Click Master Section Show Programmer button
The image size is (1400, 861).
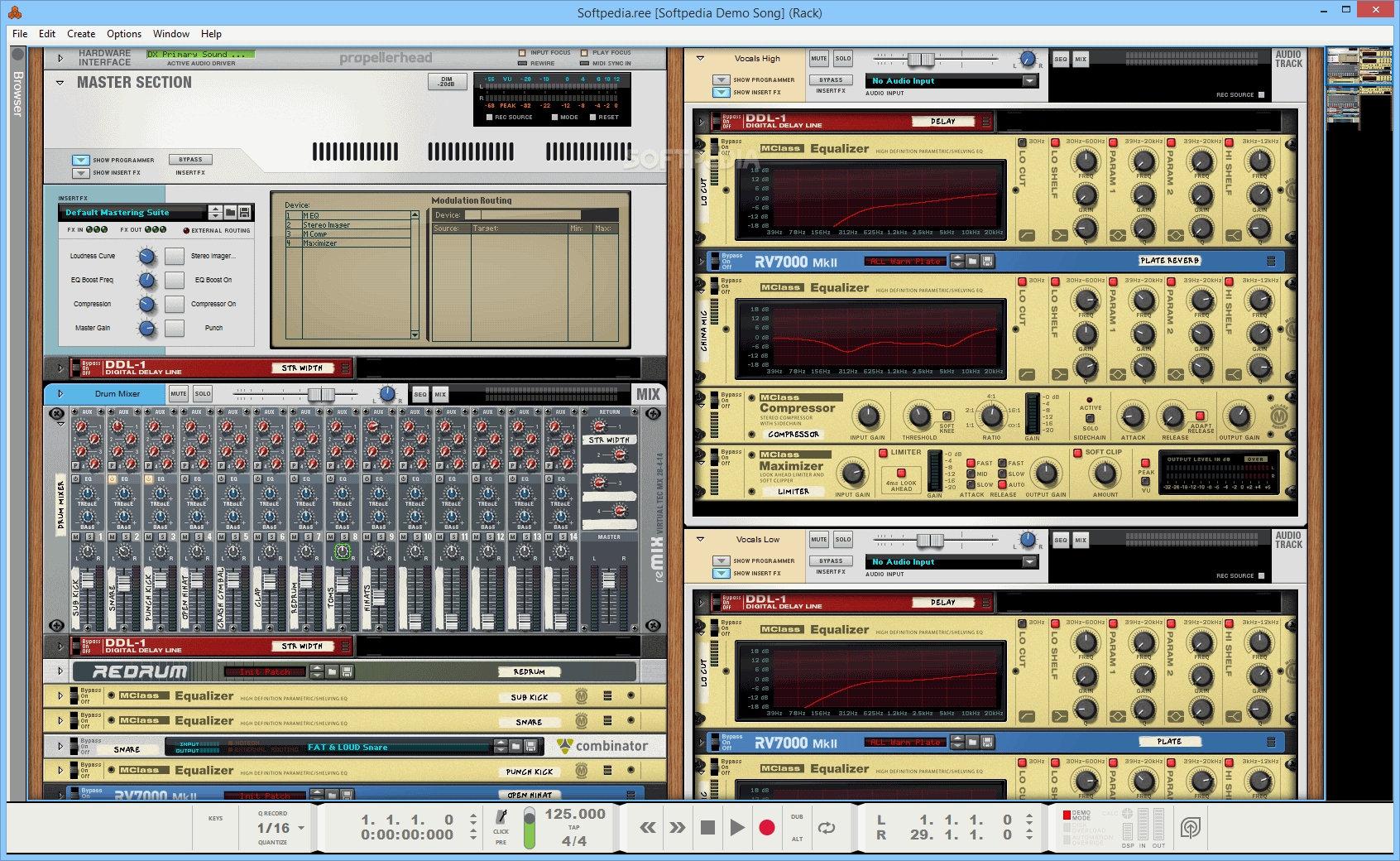coord(81,160)
